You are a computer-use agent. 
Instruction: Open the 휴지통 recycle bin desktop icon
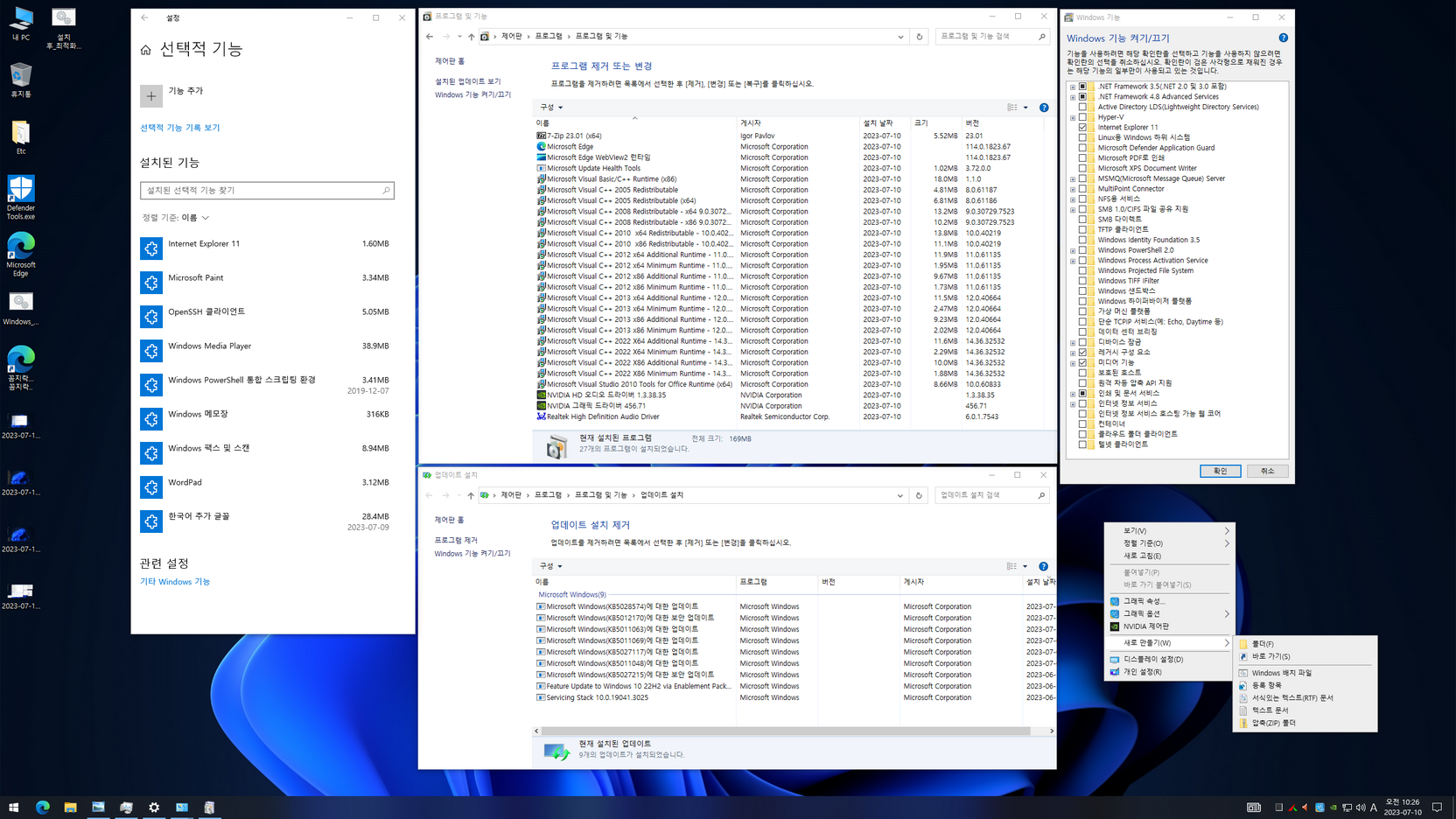point(20,80)
